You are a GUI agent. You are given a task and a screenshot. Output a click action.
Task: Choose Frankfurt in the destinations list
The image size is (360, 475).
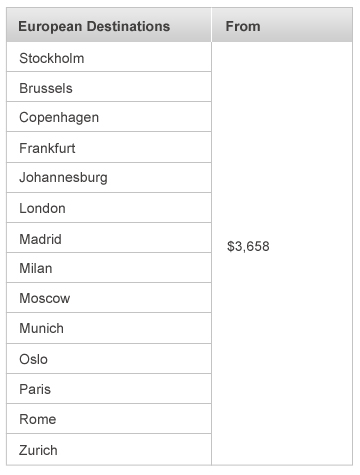tap(109, 147)
